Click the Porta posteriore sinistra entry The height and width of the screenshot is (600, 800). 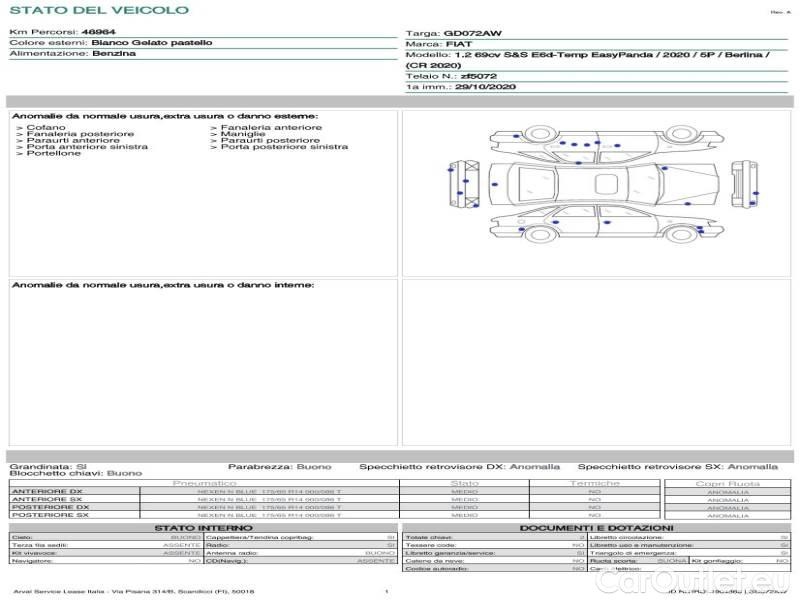[284, 147]
